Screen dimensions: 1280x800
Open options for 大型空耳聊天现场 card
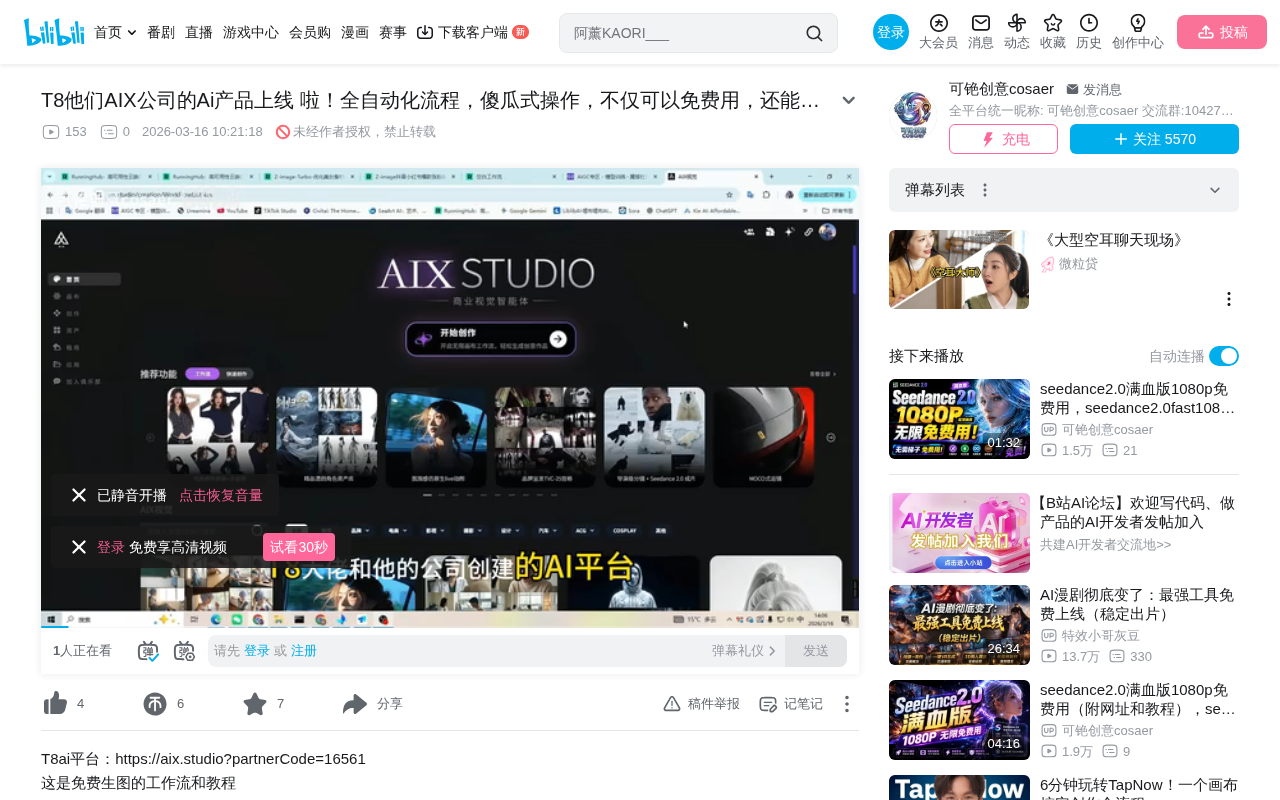point(1229,299)
